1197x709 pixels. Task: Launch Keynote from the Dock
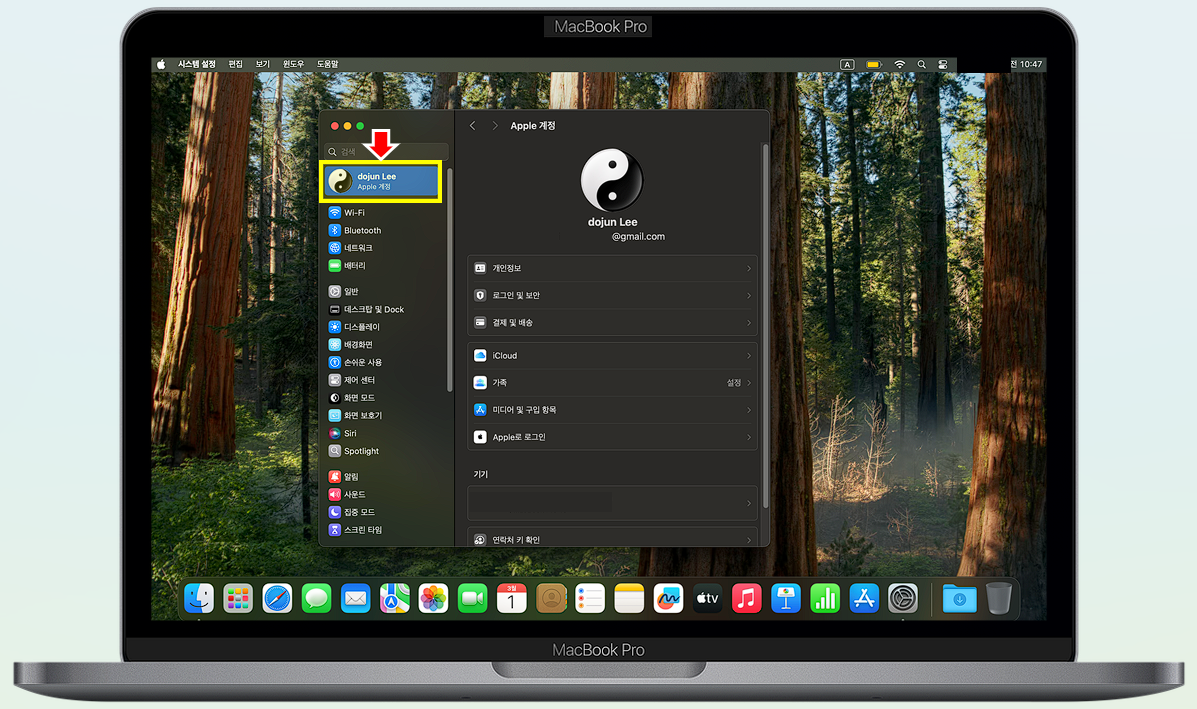tap(786, 598)
